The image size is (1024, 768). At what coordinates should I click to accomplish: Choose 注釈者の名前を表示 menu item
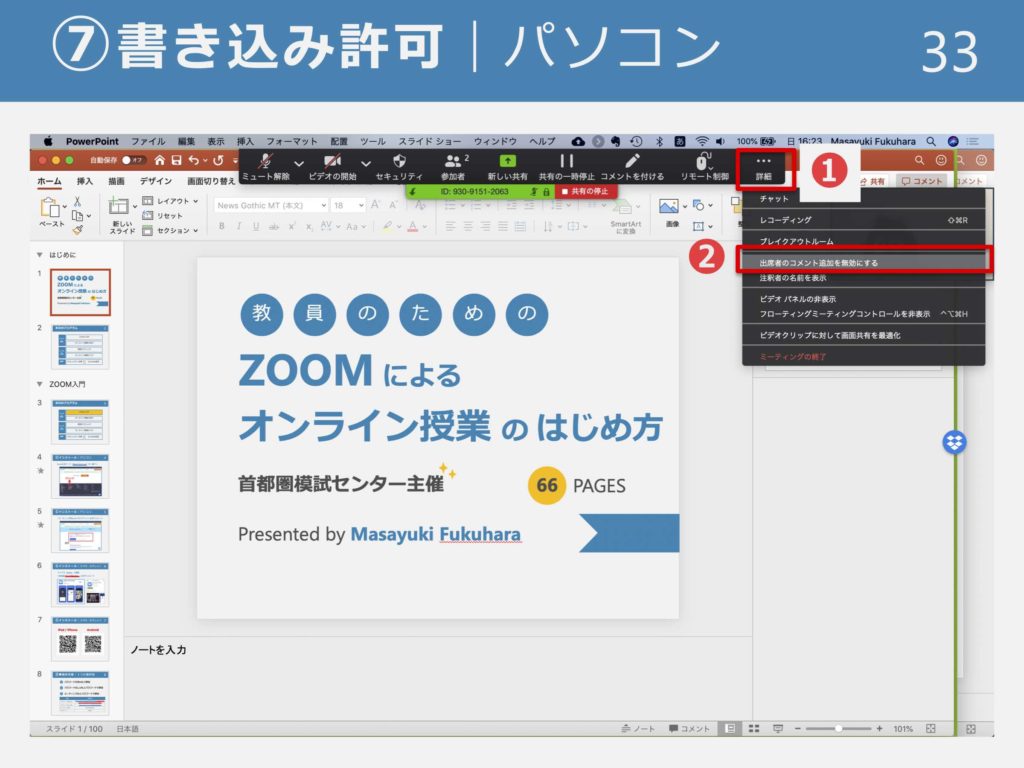click(x=863, y=278)
